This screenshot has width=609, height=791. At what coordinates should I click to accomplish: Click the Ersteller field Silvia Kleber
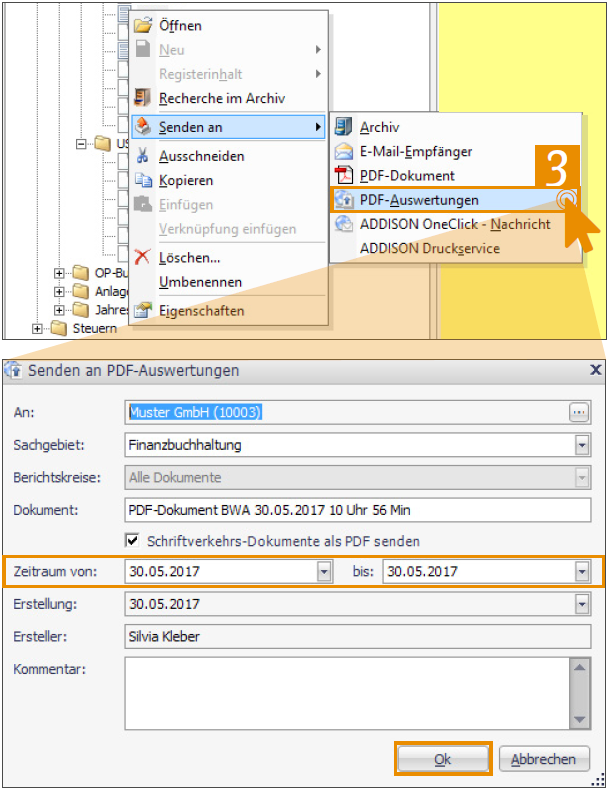coord(358,637)
